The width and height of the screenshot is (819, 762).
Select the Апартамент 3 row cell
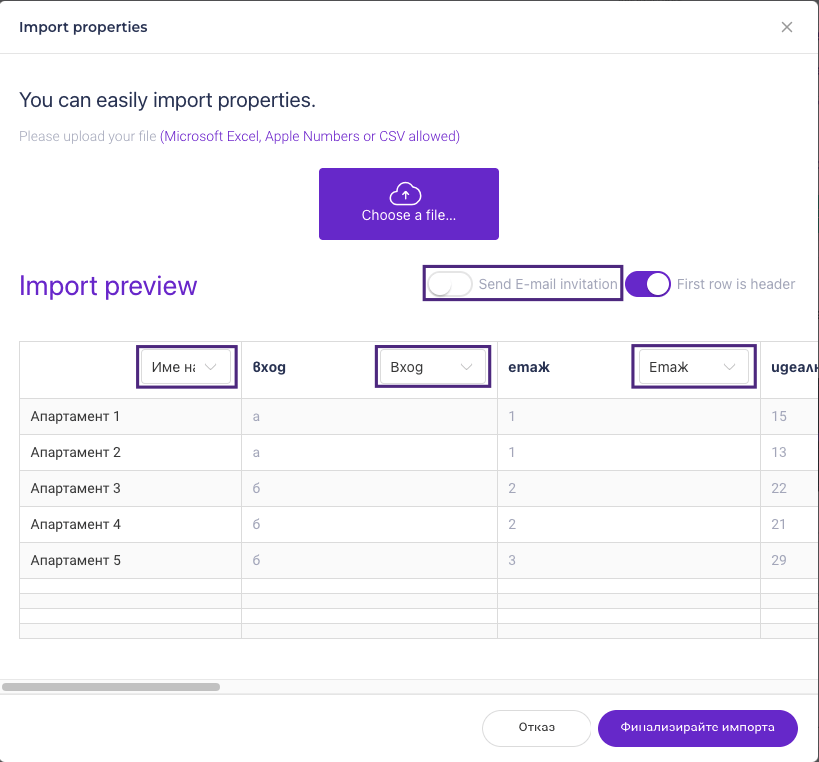pyautogui.click(x=76, y=488)
